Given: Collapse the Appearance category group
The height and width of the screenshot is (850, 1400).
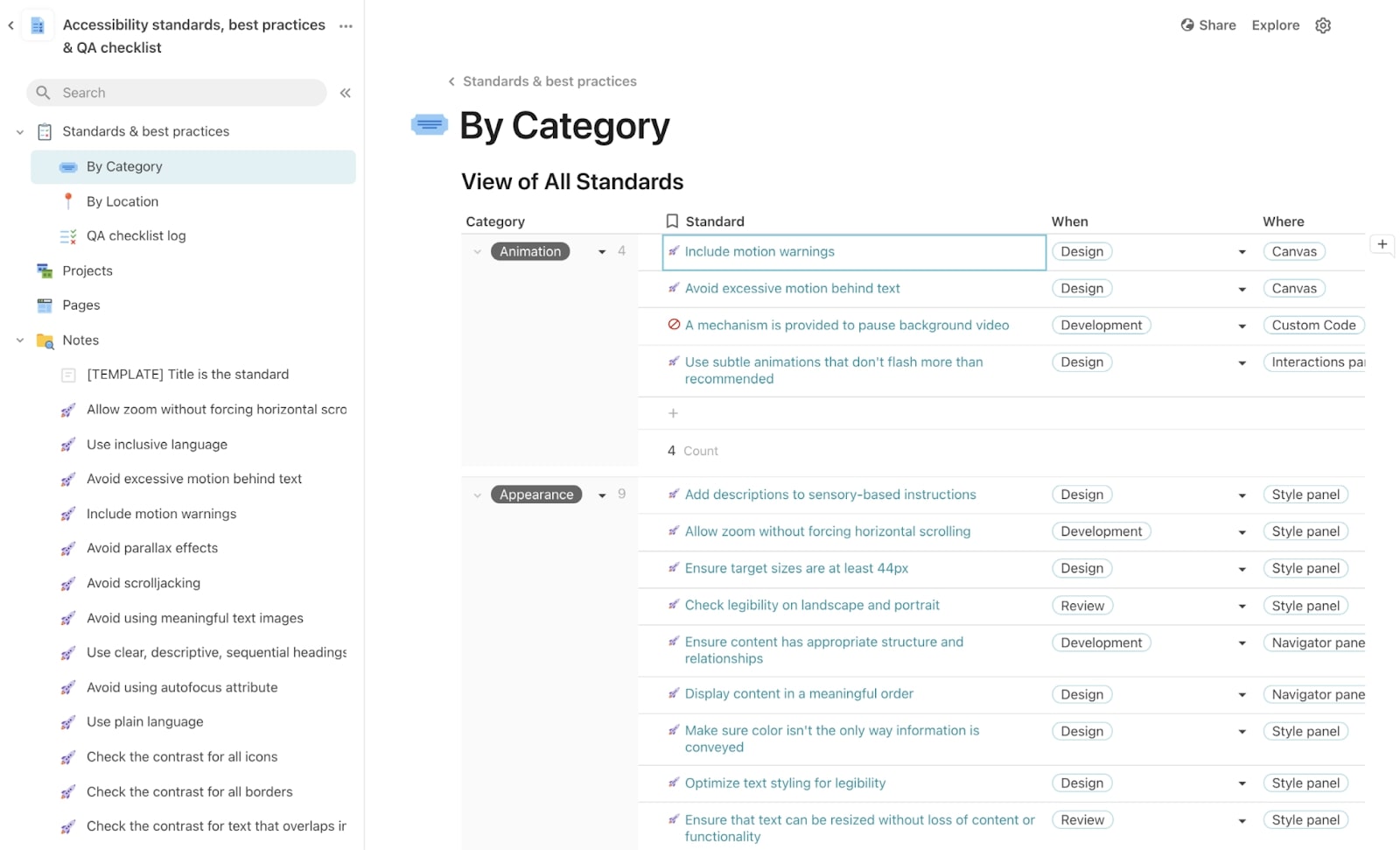Looking at the screenshot, I should point(477,495).
